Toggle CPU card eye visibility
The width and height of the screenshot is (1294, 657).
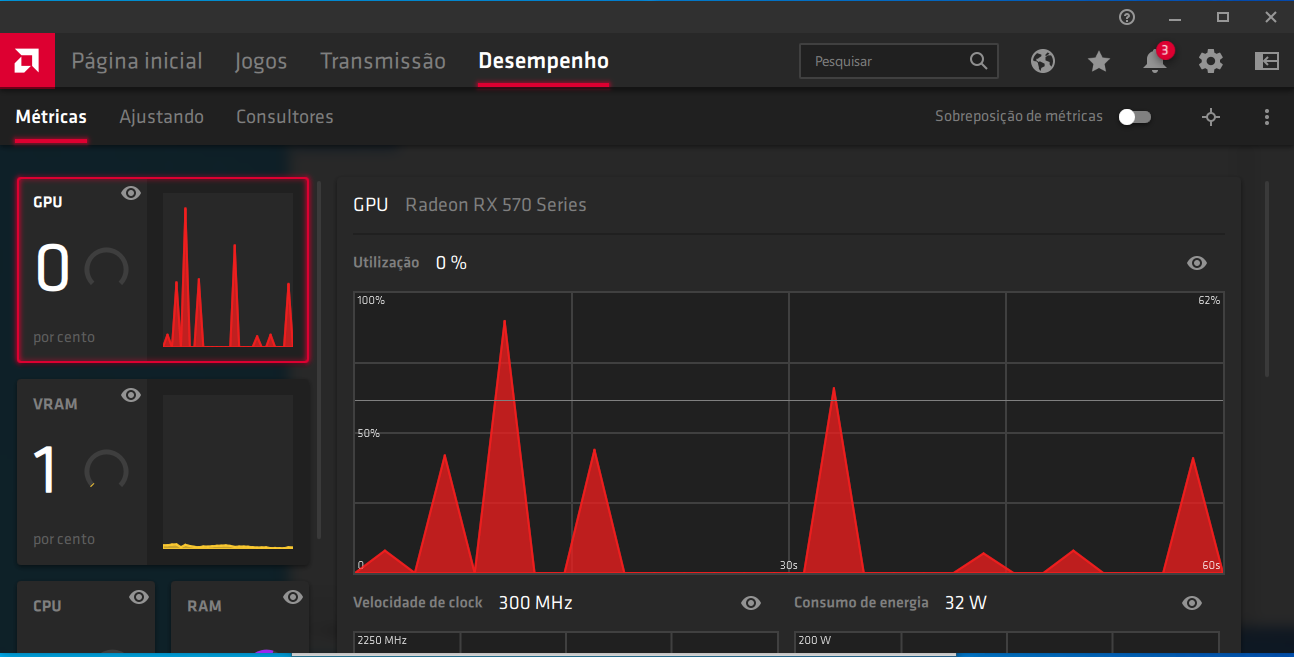[x=139, y=597]
